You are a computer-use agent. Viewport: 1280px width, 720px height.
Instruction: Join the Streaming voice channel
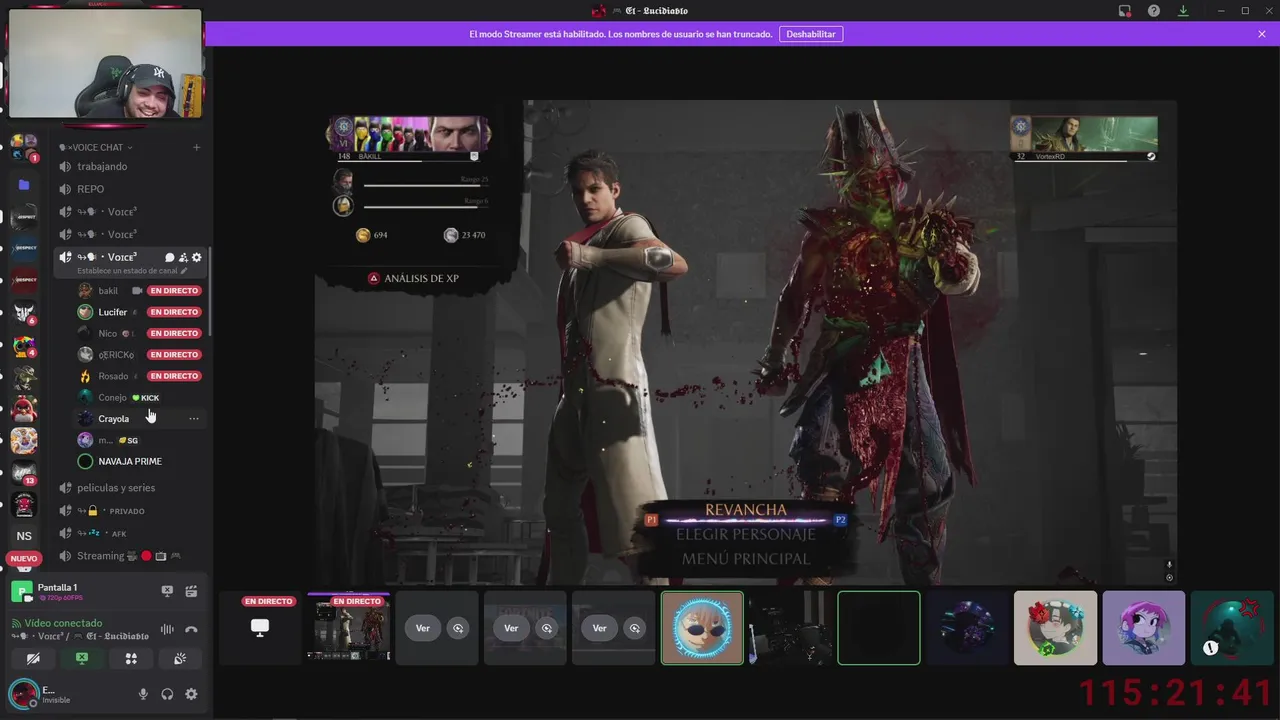pyautogui.click(x=131, y=556)
